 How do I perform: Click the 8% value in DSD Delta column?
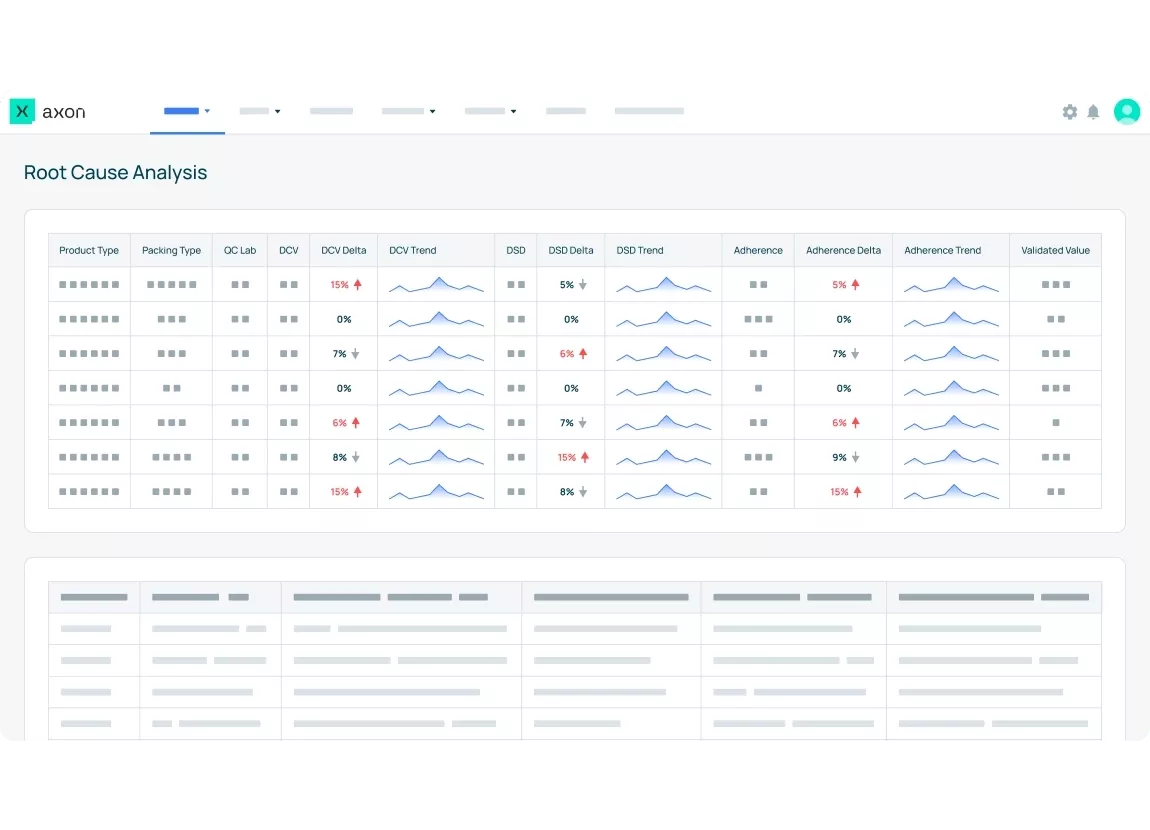click(566, 491)
